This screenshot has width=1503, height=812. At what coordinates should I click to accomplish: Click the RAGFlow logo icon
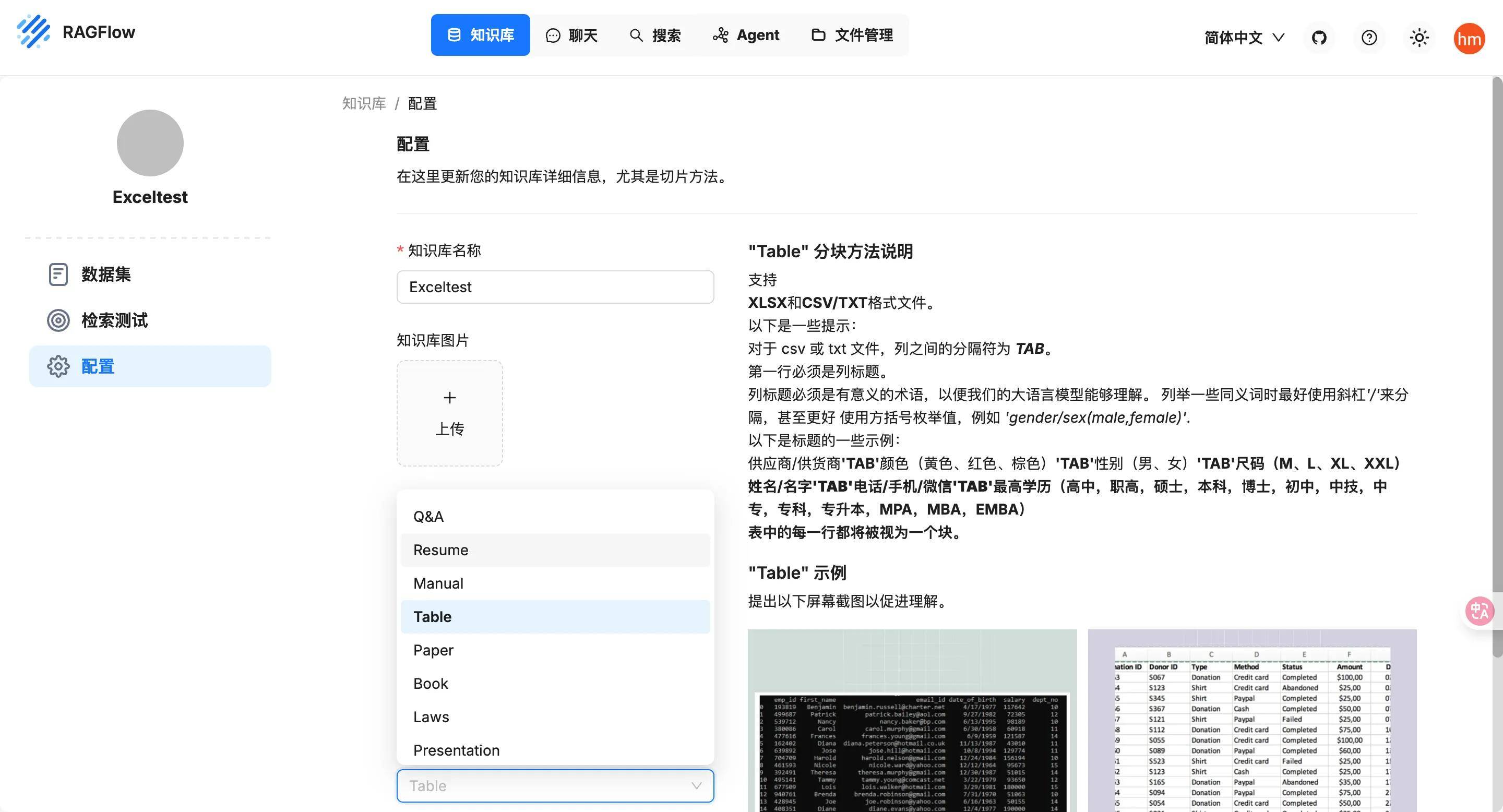[34, 32]
